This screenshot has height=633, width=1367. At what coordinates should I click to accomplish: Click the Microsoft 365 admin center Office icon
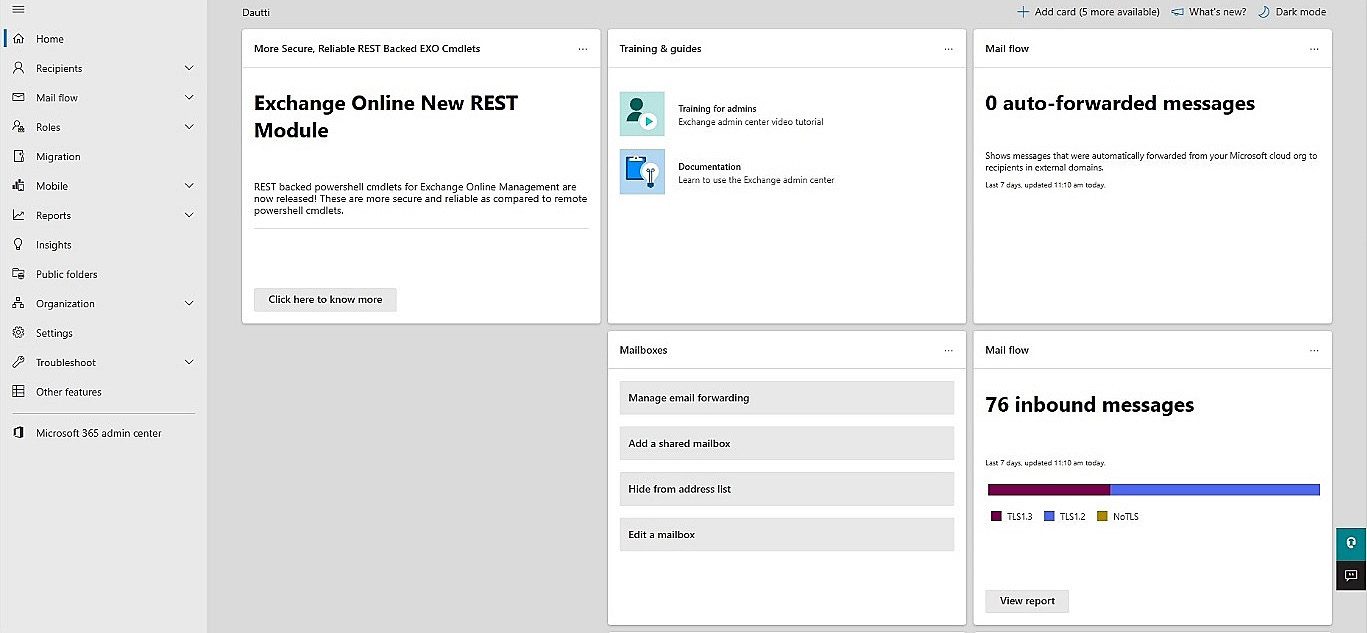(x=18, y=433)
